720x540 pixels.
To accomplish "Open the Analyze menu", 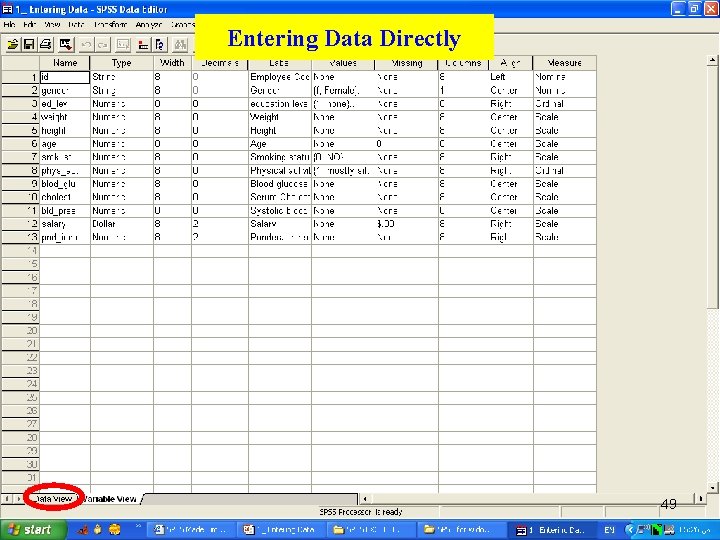I will point(149,24).
